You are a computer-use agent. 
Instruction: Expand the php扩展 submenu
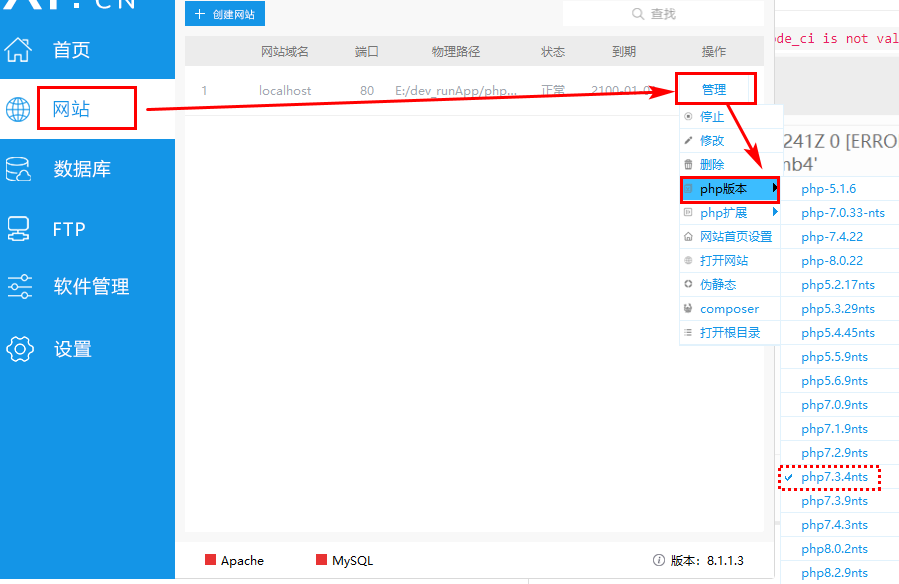[x=730, y=213]
